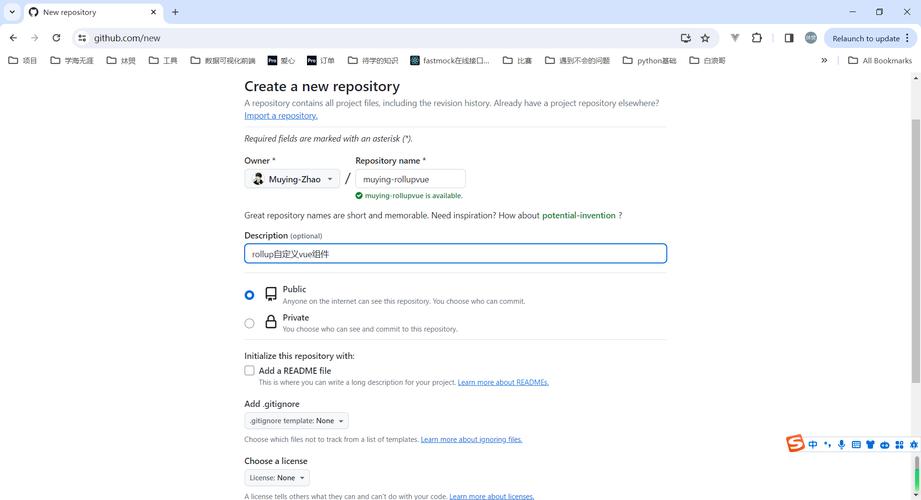Viewport: 921px width, 500px height.
Task: Open .gitignore template dropdown
Action: [297, 421]
